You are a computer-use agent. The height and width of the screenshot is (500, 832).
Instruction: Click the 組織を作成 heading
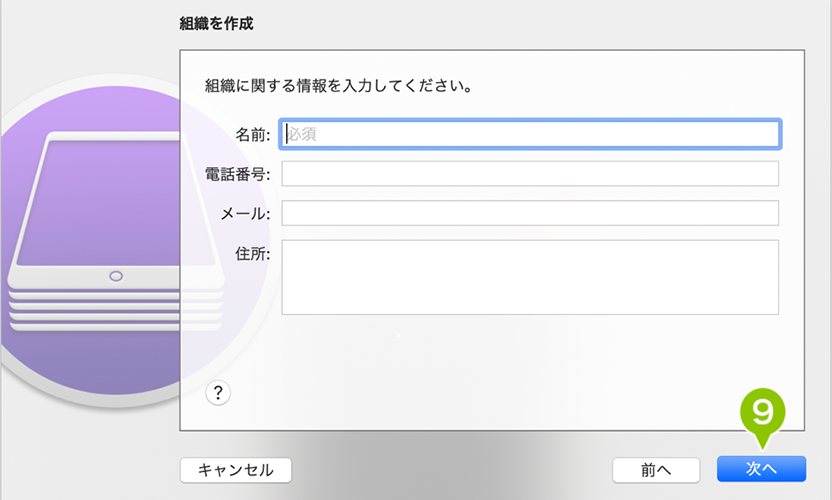click(216, 23)
